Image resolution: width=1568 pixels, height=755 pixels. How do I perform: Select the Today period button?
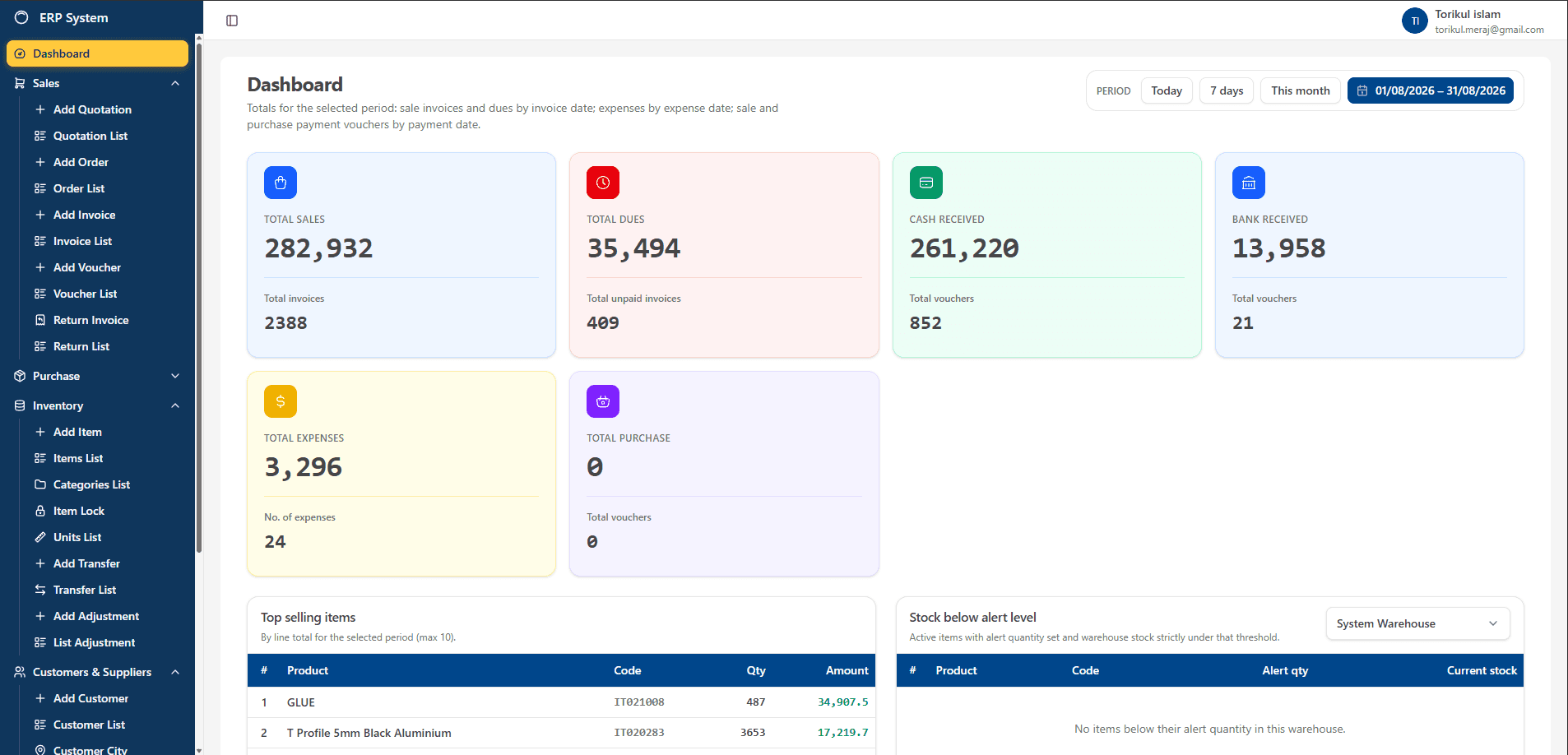(1167, 90)
